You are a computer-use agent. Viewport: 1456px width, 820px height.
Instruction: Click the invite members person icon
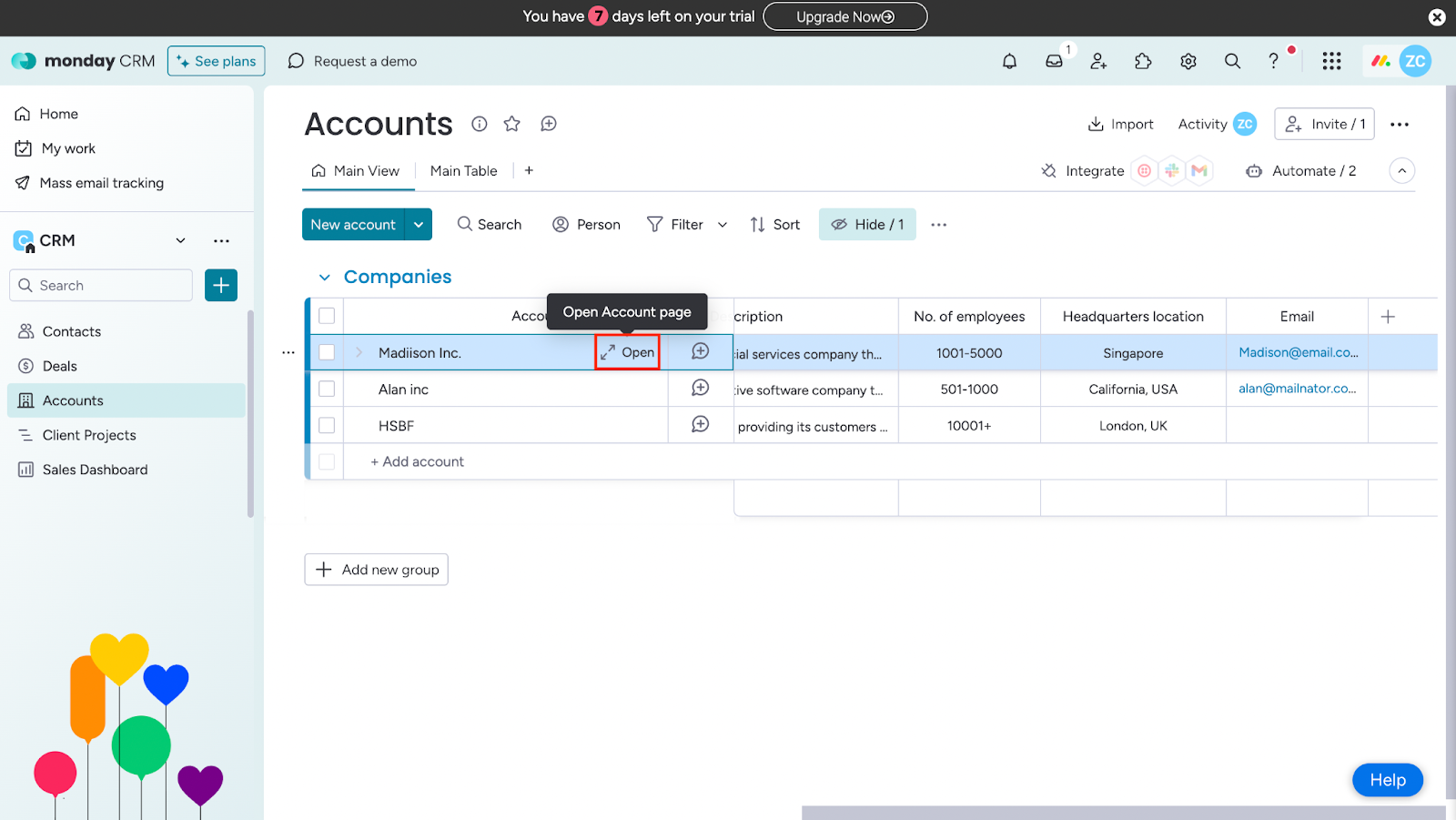pyautogui.click(x=1098, y=61)
